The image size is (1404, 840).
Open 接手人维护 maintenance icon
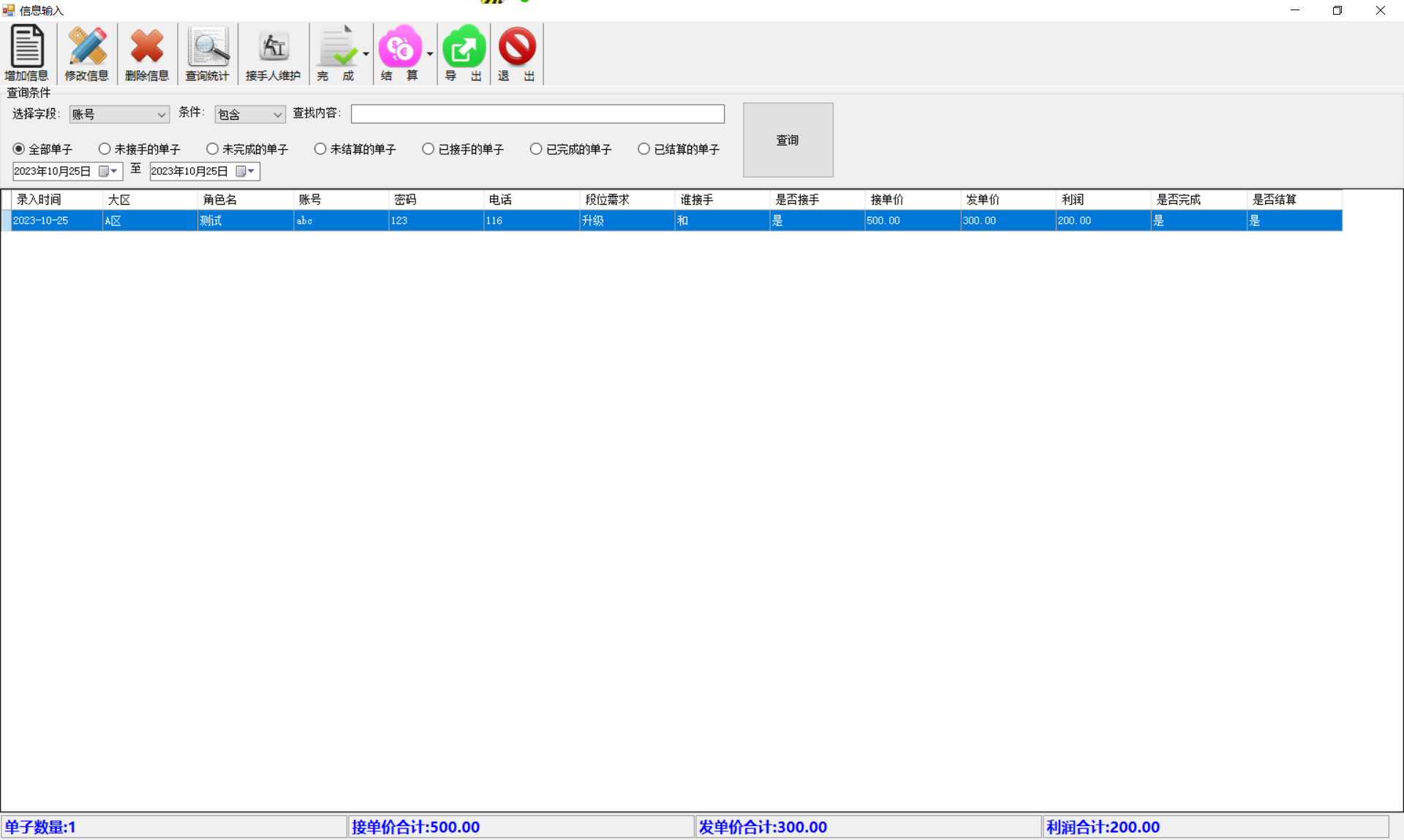[x=273, y=47]
